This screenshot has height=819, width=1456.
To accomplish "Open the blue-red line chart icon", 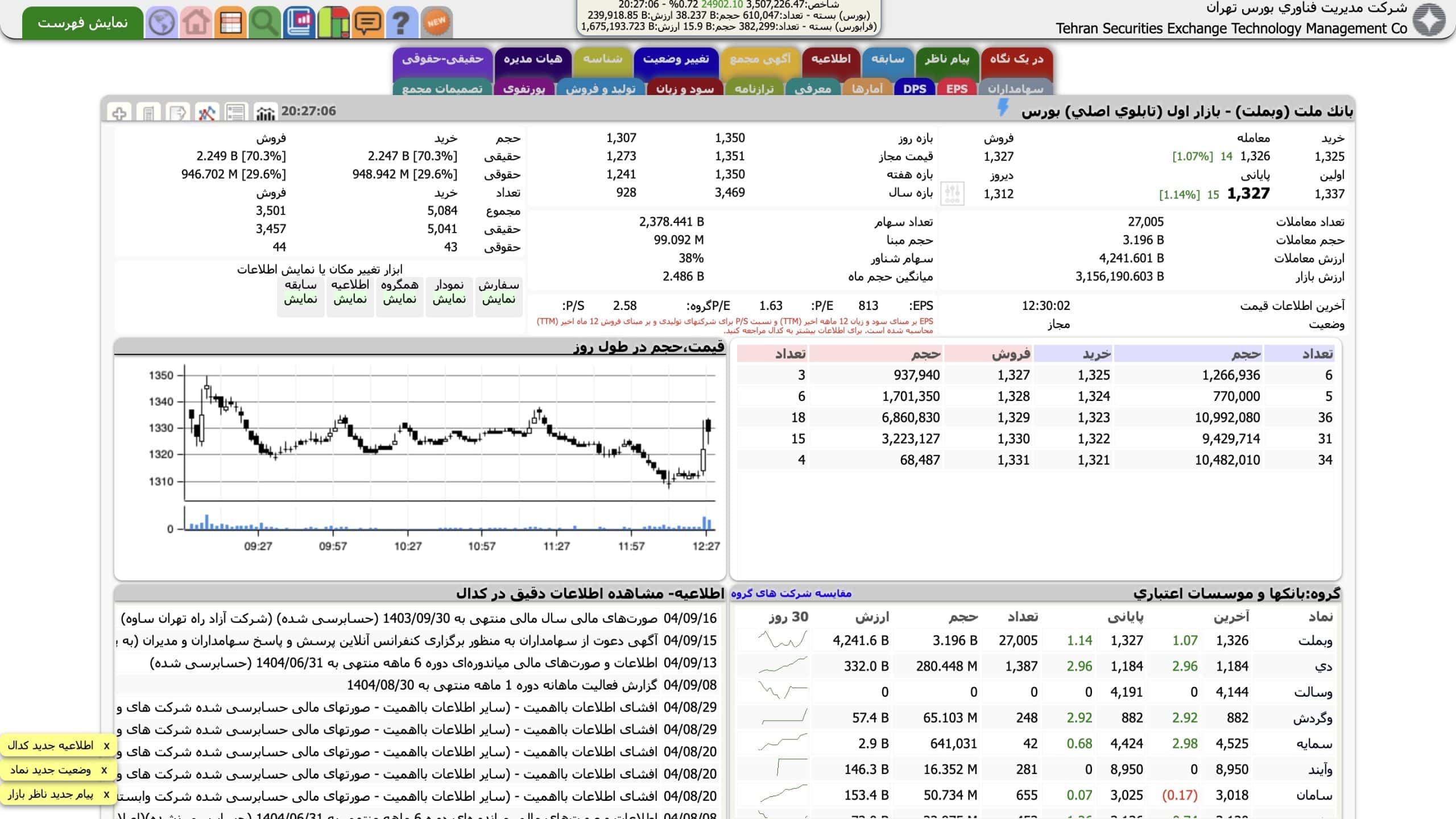I will pos(206,113).
